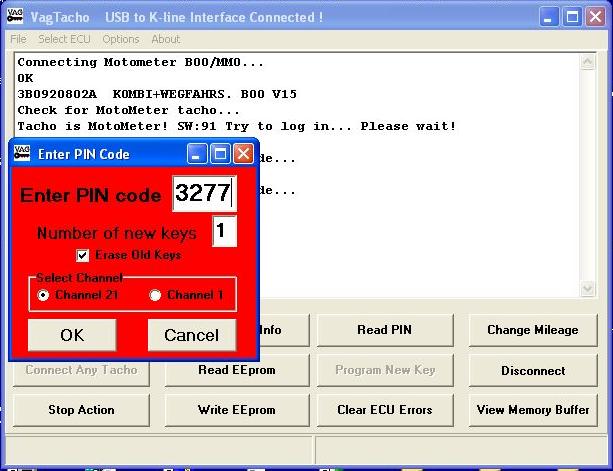
Task: Click Cancel in the PIN dialog
Action: 192,335
